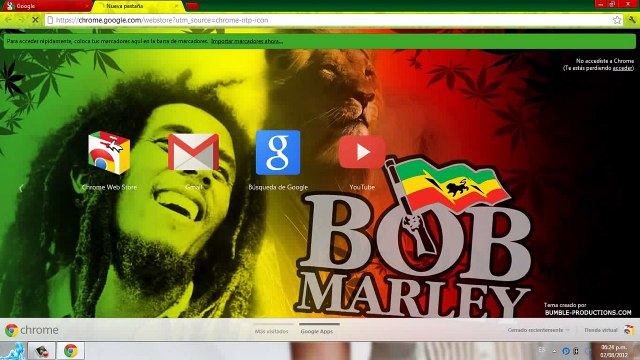
Task: Click the forward navigation arrow
Action: [x=21, y=20]
